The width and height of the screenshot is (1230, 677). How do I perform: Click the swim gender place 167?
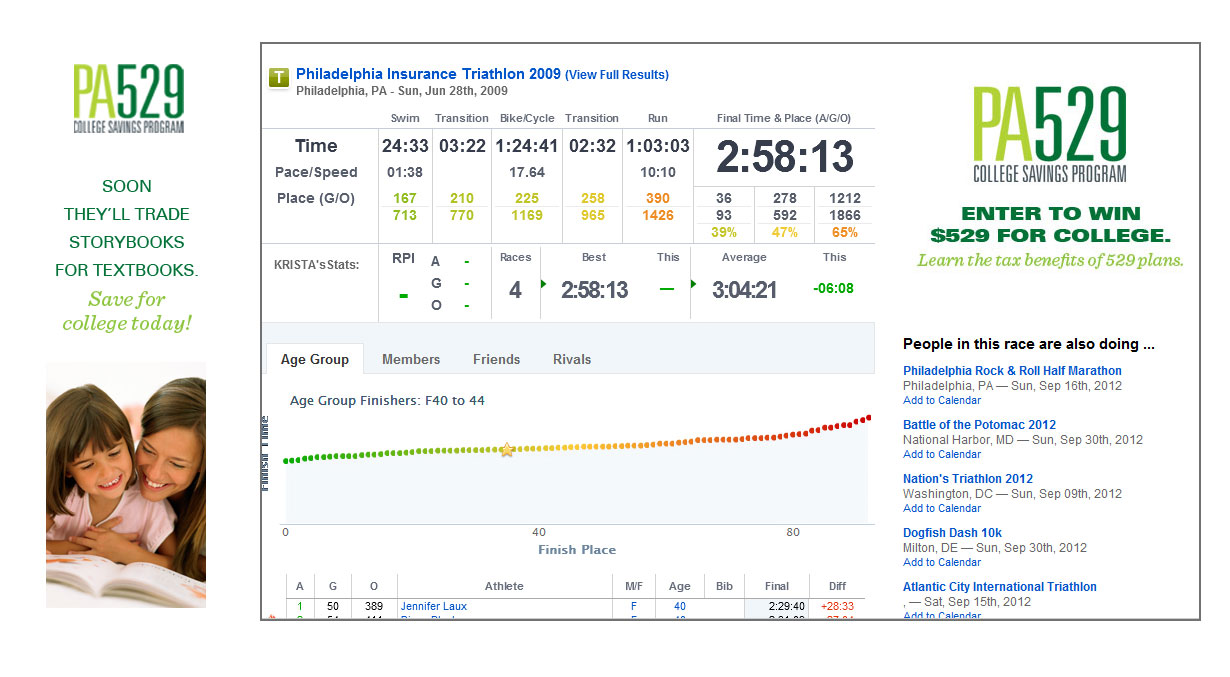[x=405, y=198]
